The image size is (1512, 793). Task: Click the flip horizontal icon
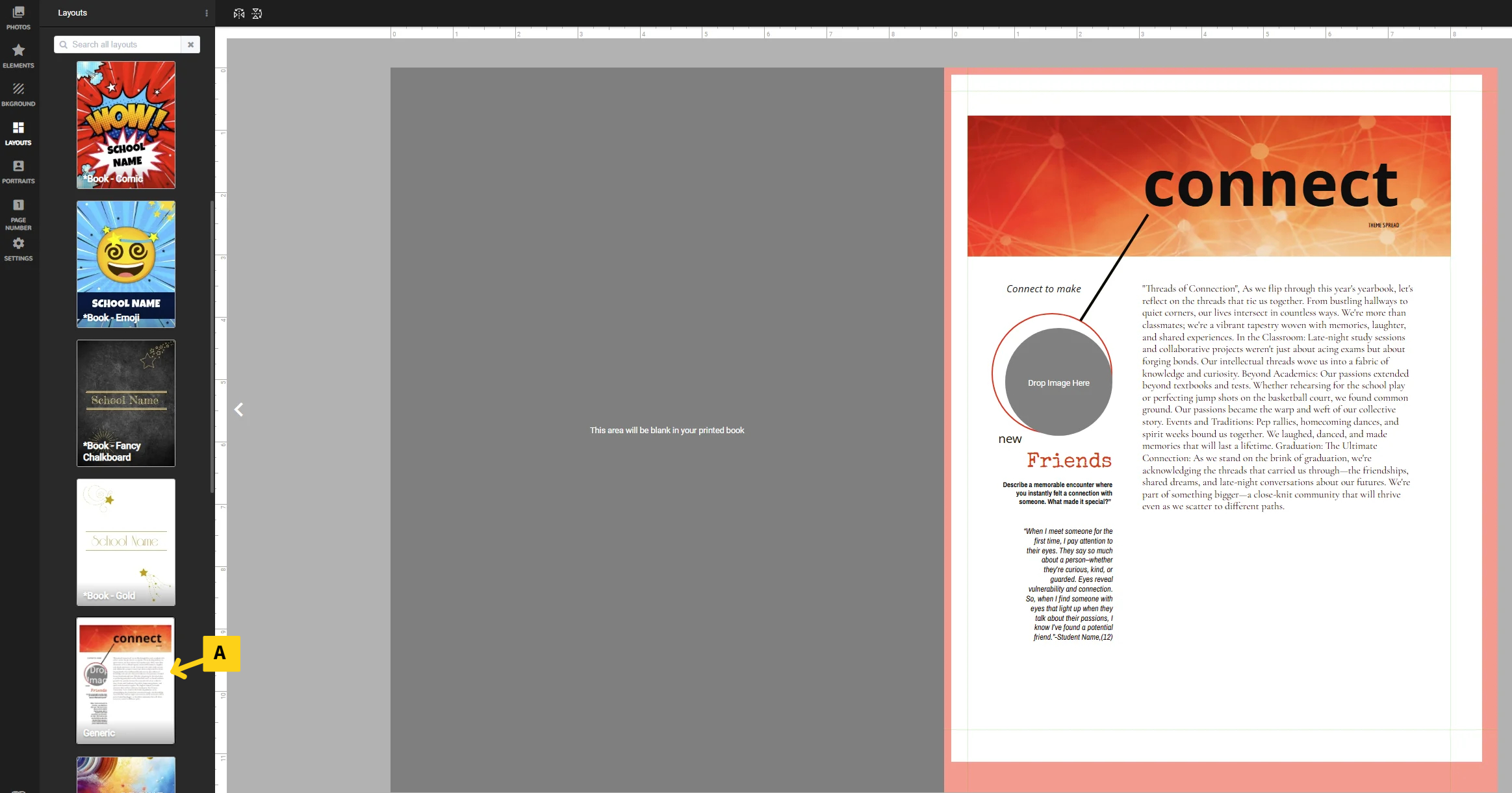coord(239,14)
